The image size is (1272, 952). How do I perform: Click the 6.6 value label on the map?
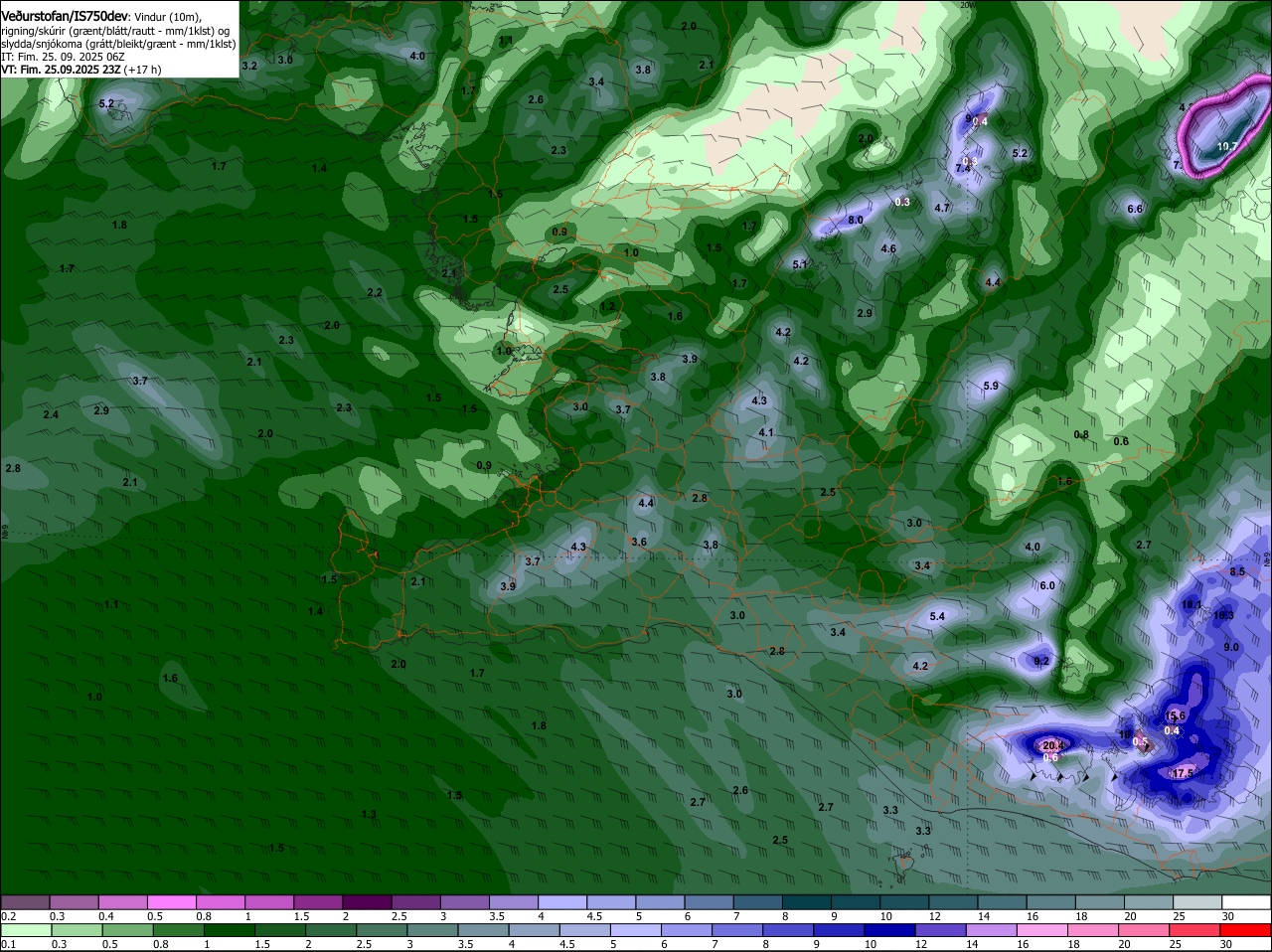coord(1135,209)
